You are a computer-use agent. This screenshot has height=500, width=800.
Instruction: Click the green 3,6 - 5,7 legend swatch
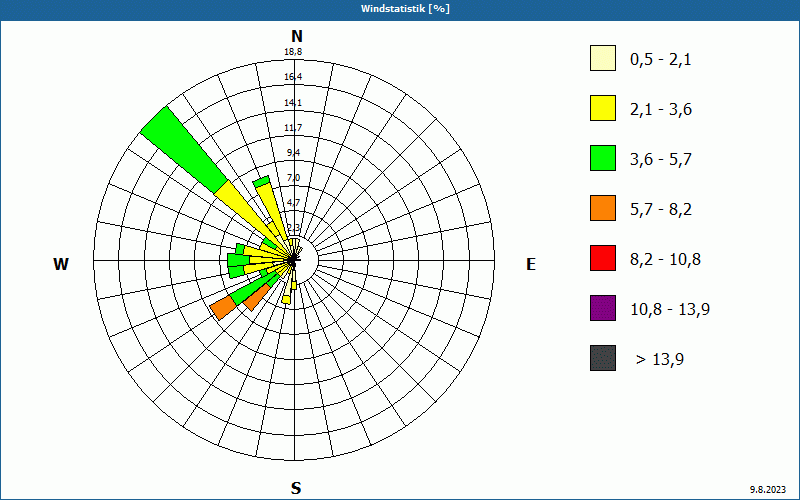603,158
